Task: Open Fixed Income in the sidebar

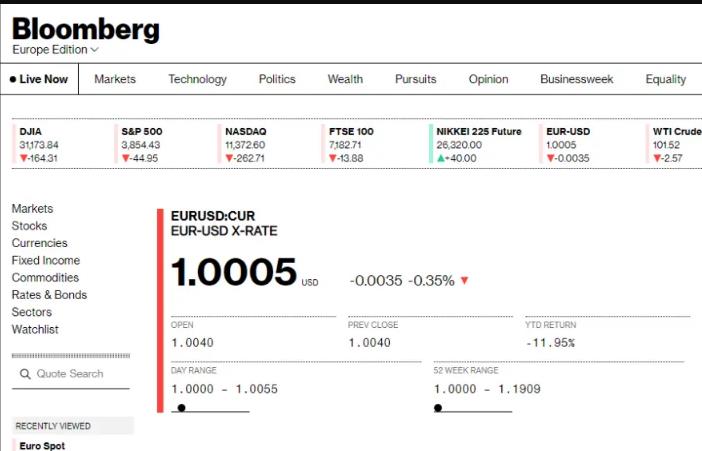Action: pos(46,260)
